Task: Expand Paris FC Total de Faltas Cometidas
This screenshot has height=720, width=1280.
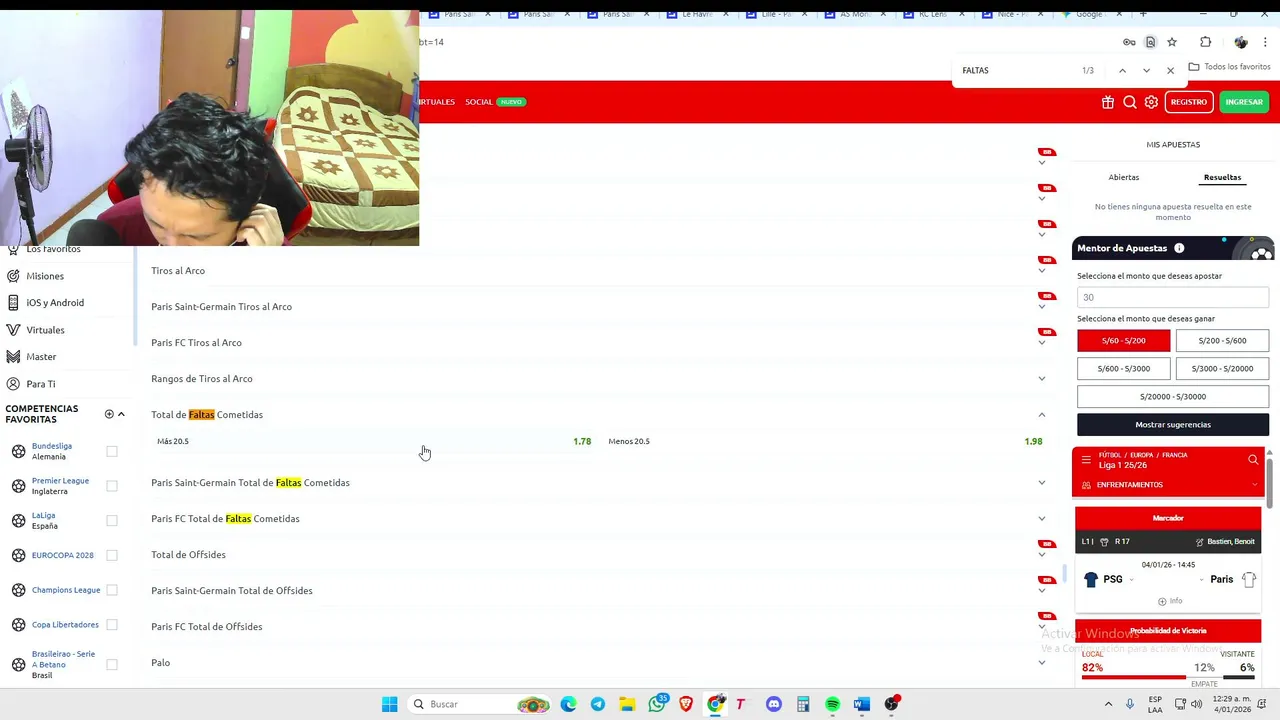Action: [x=1042, y=519]
